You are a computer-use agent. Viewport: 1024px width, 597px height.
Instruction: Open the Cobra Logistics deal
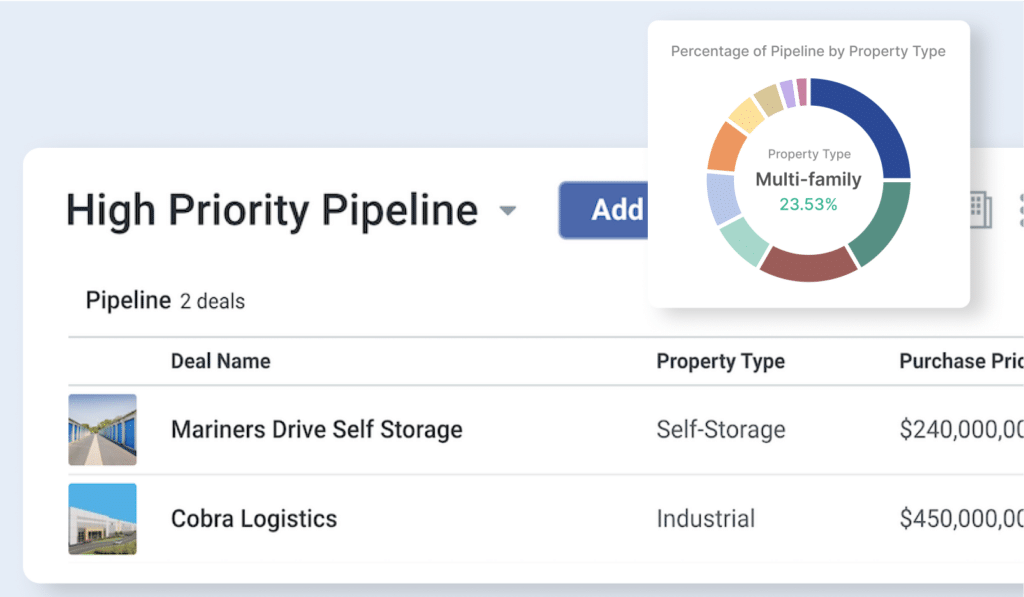pyautogui.click(x=253, y=519)
